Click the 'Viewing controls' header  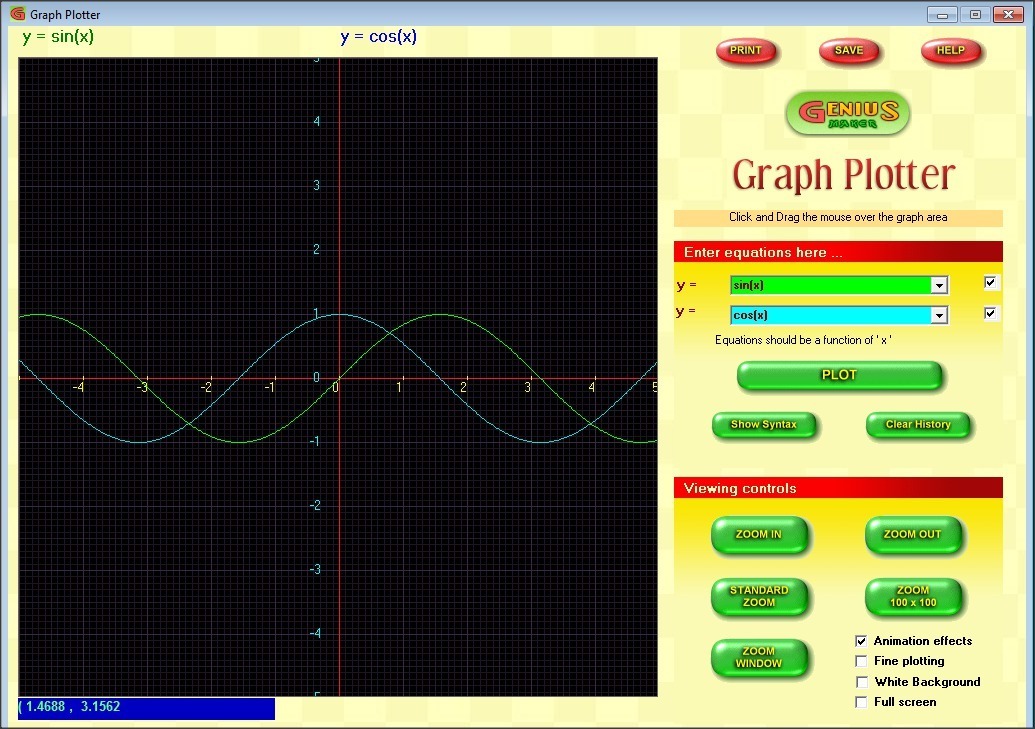pyautogui.click(x=838, y=488)
